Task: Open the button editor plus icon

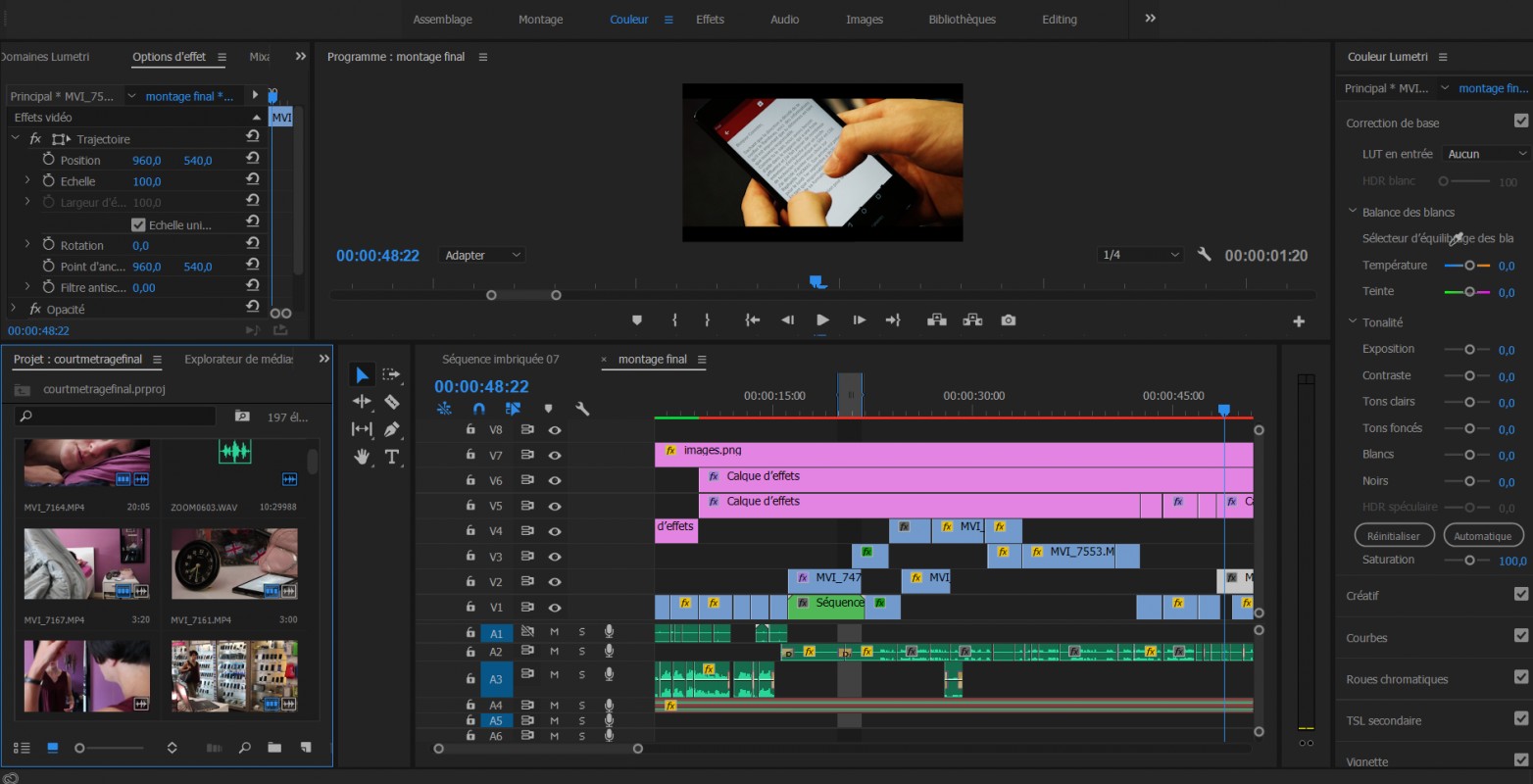Action: pyautogui.click(x=1299, y=321)
